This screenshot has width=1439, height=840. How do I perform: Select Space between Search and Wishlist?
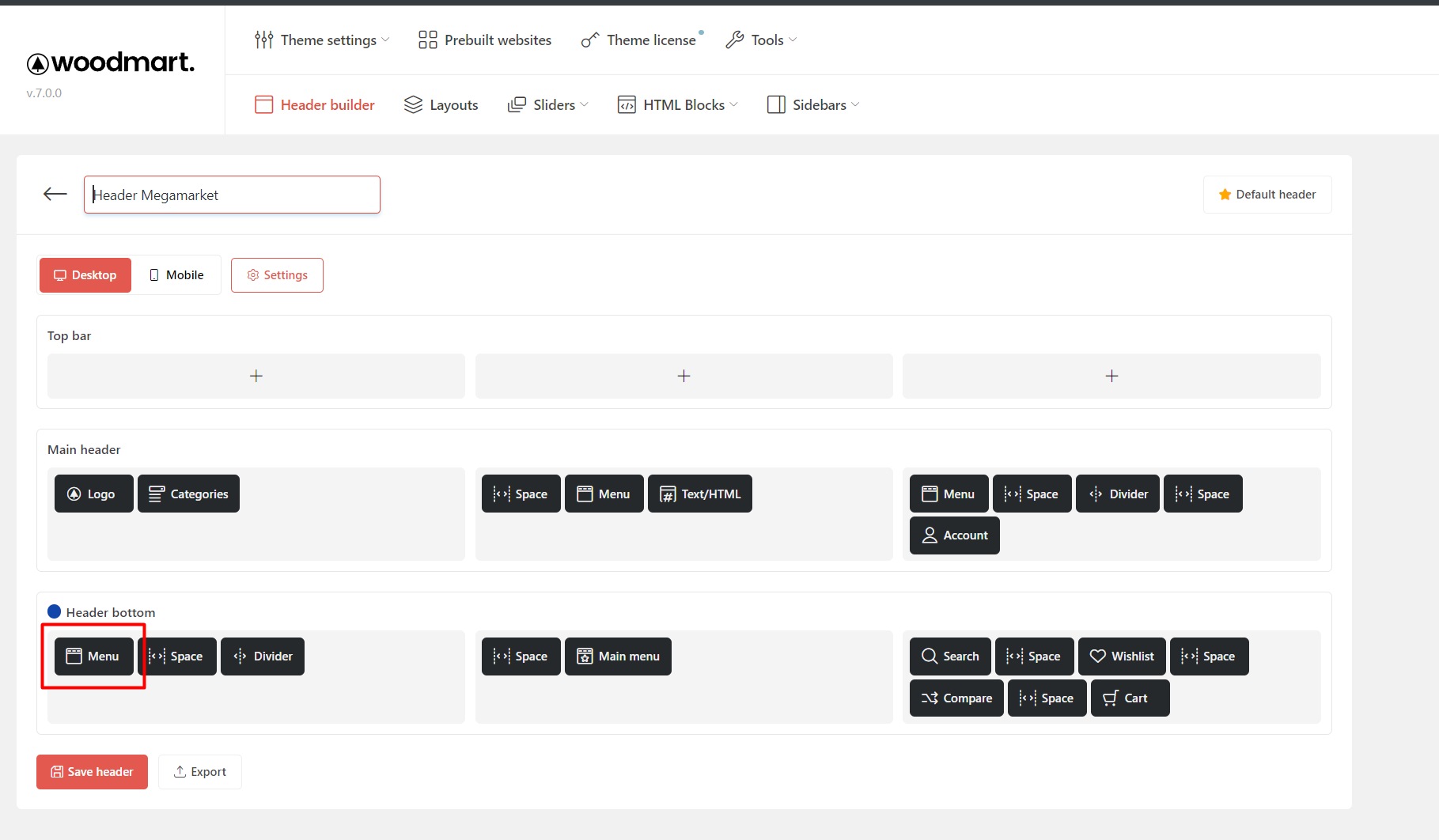[1034, 656]
